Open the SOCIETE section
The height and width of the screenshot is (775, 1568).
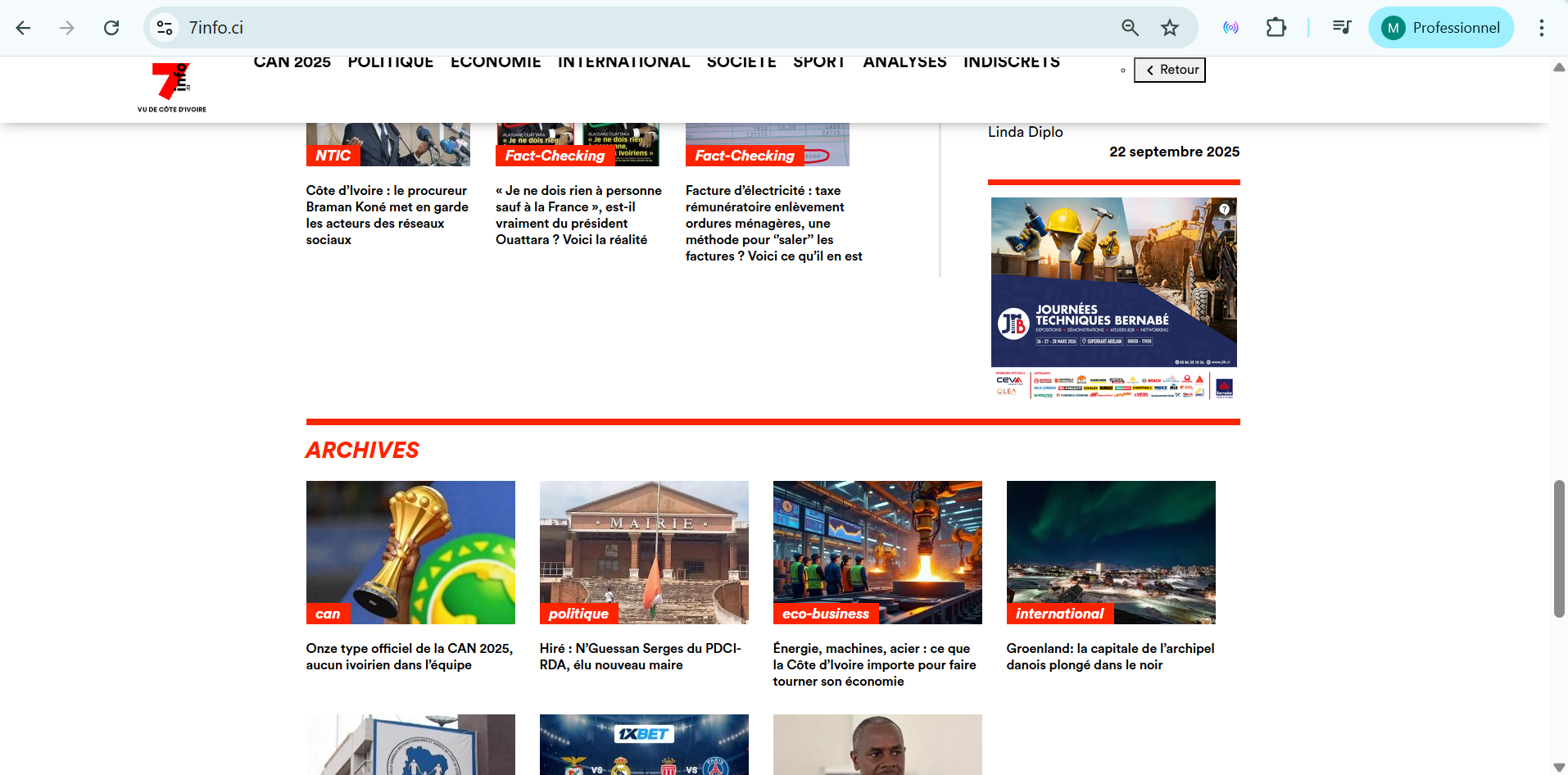click(x=741, y=62)
